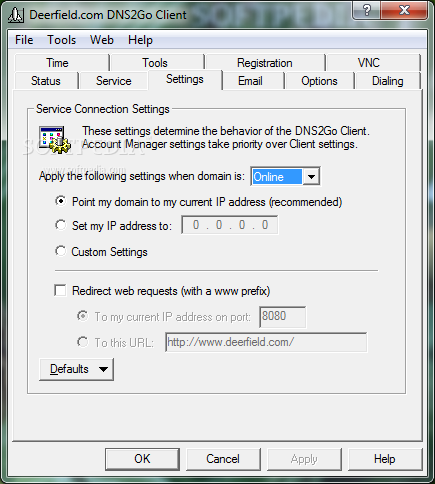This screenshot has width=435, height=484.
Task: Open the Defaults dropdown button
Action: click(x=76, y=369)
